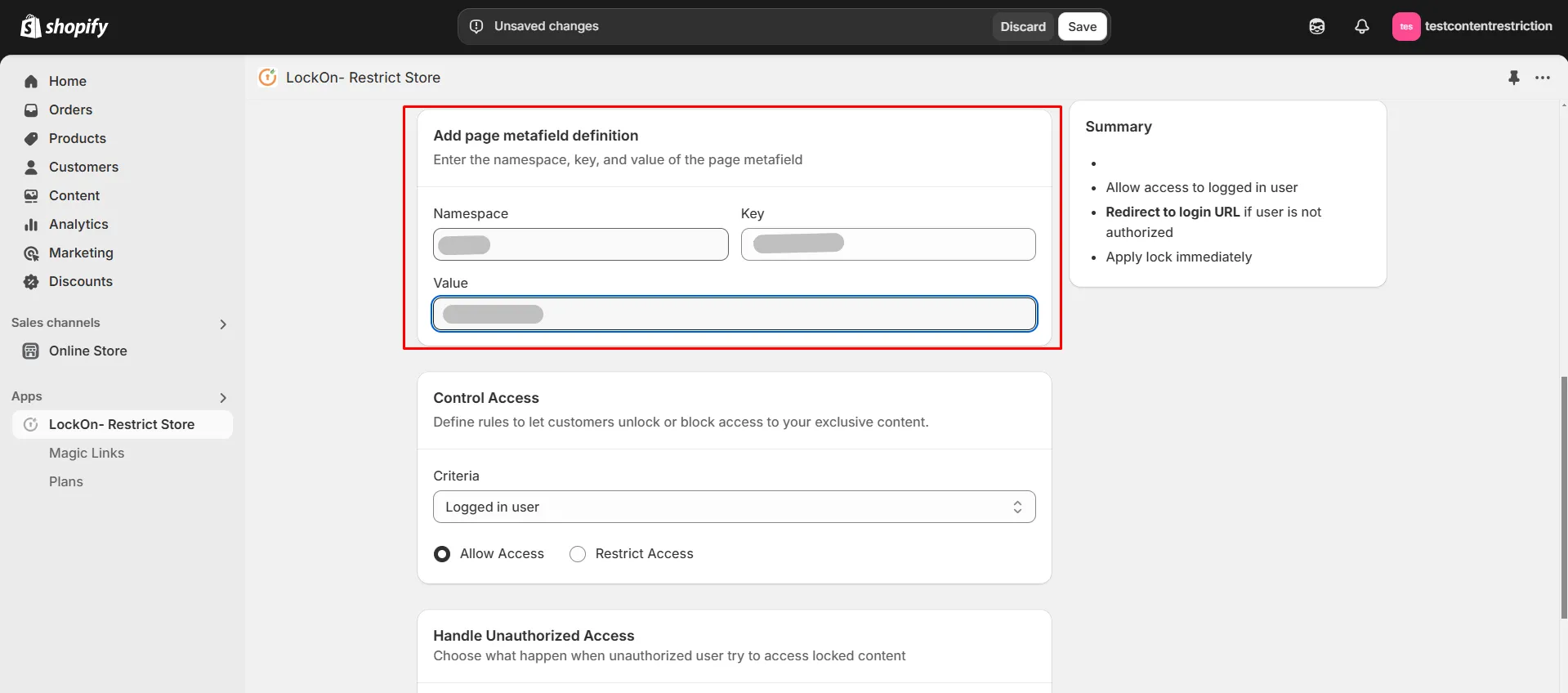The image size is (1568, 693).
Task: Click the LockOn app icon in sidebar
Action: [x=31, y=424]
